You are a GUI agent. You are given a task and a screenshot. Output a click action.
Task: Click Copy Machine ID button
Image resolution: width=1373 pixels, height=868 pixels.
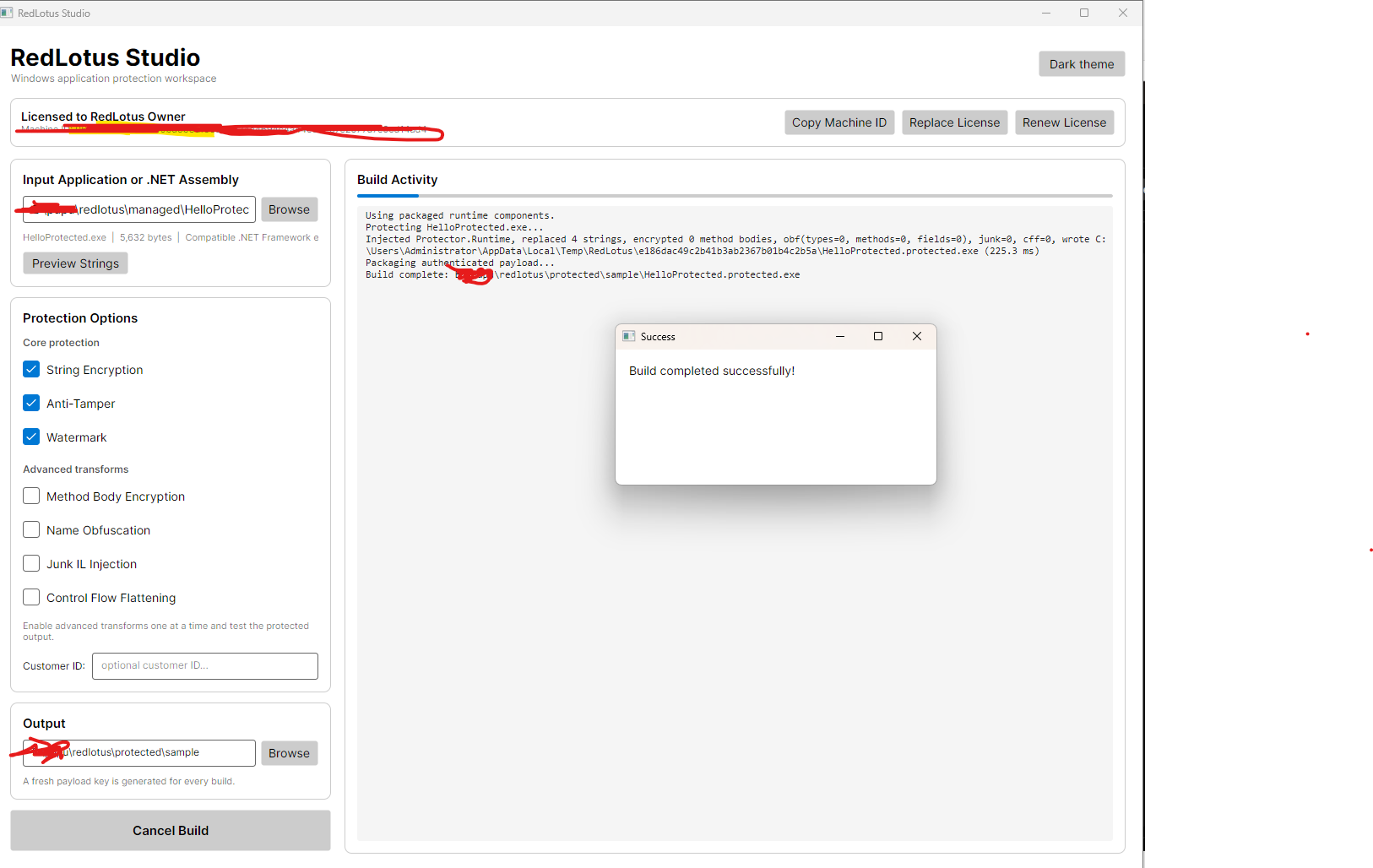tap(839, 122)
